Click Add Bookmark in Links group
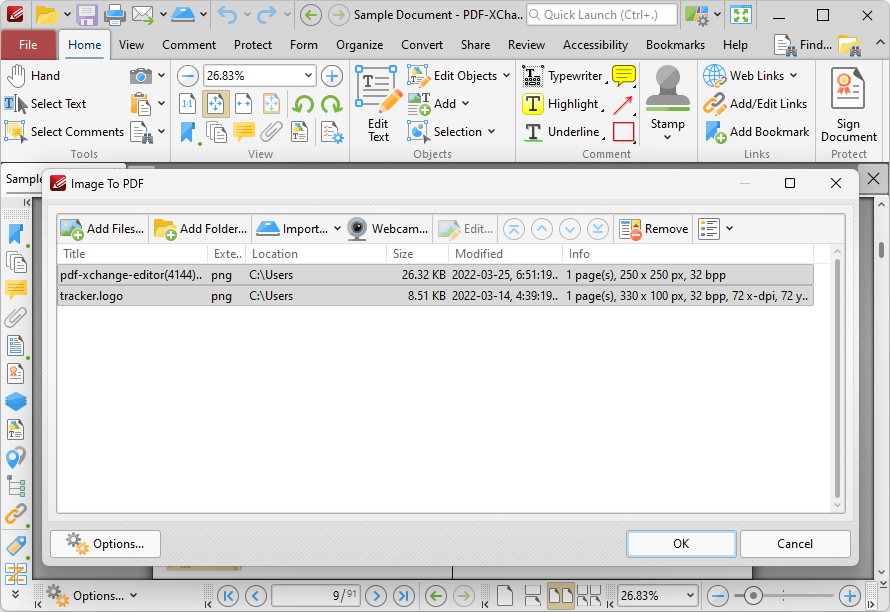890x612 pixels. point(757,132)
